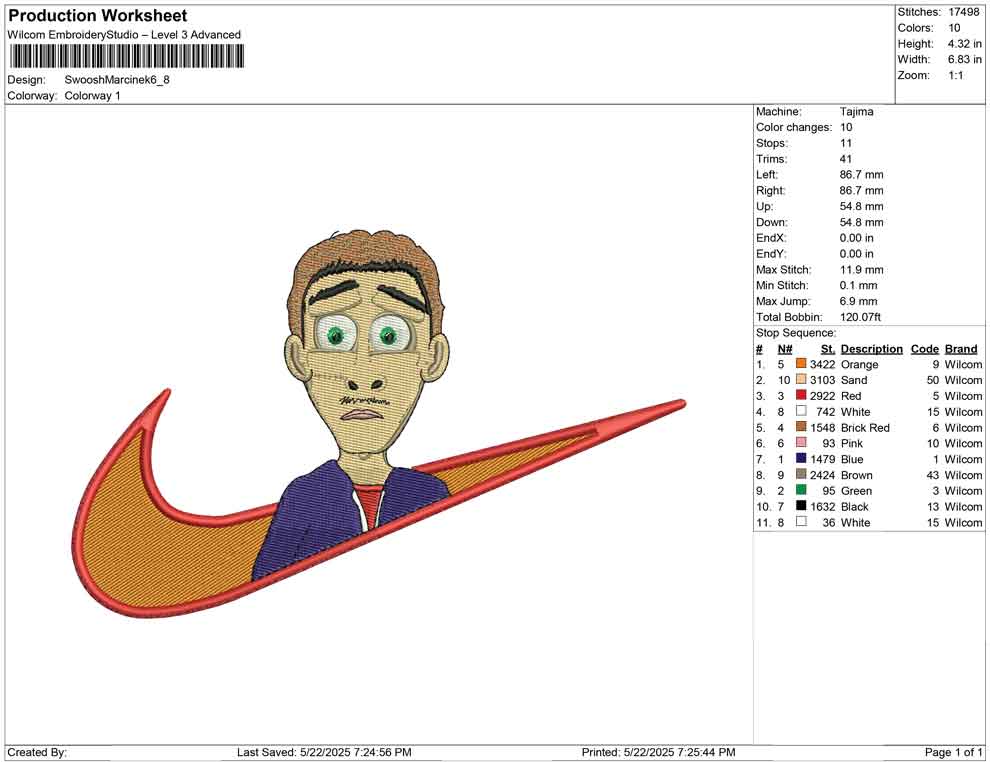The height and width of the screenshot is (762, 990).
Task: Click the Stops value 11
Action: coord(845,143)
